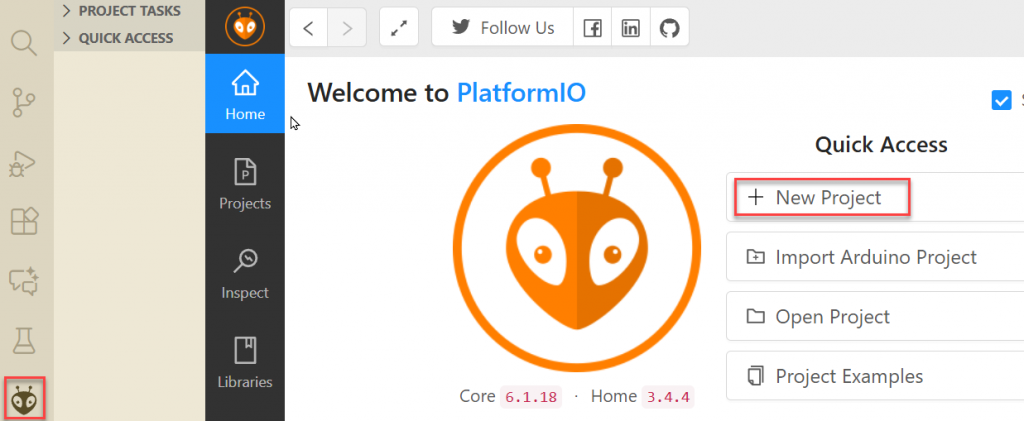Image resolution: width=1024 pixels, height=421 pixels.
Task: Open the Libraries tab
Action: click(x=245, y=363)
